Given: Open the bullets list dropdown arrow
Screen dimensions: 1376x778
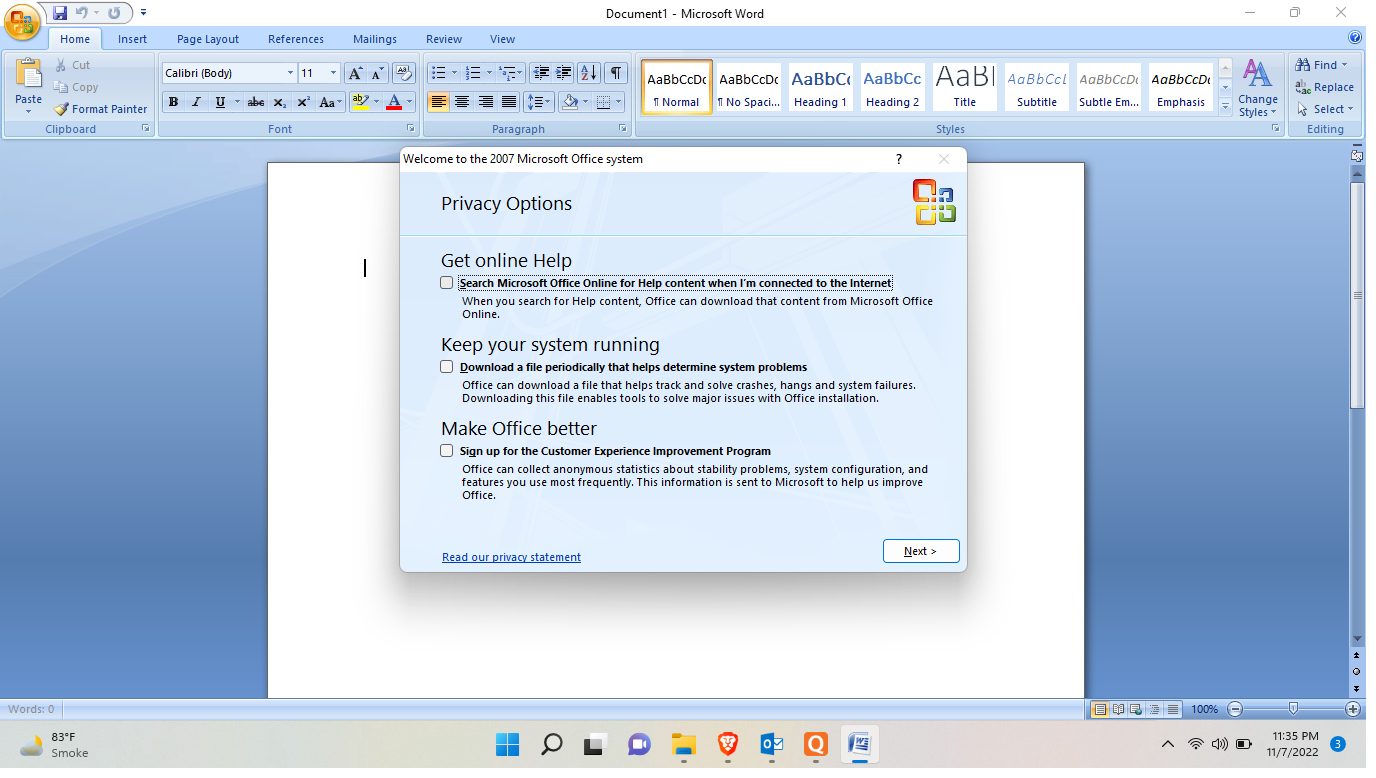Looking at the screenshot, I should click(454, 73).
